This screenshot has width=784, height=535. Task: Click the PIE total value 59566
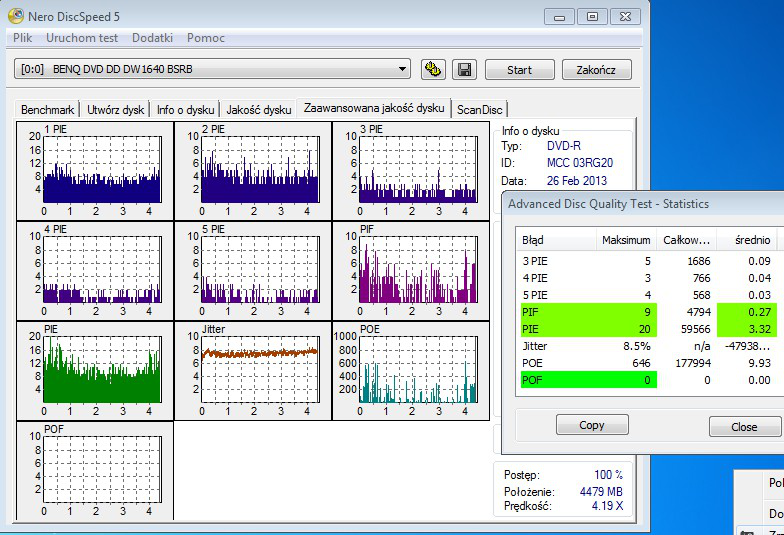tap(696, 329)
